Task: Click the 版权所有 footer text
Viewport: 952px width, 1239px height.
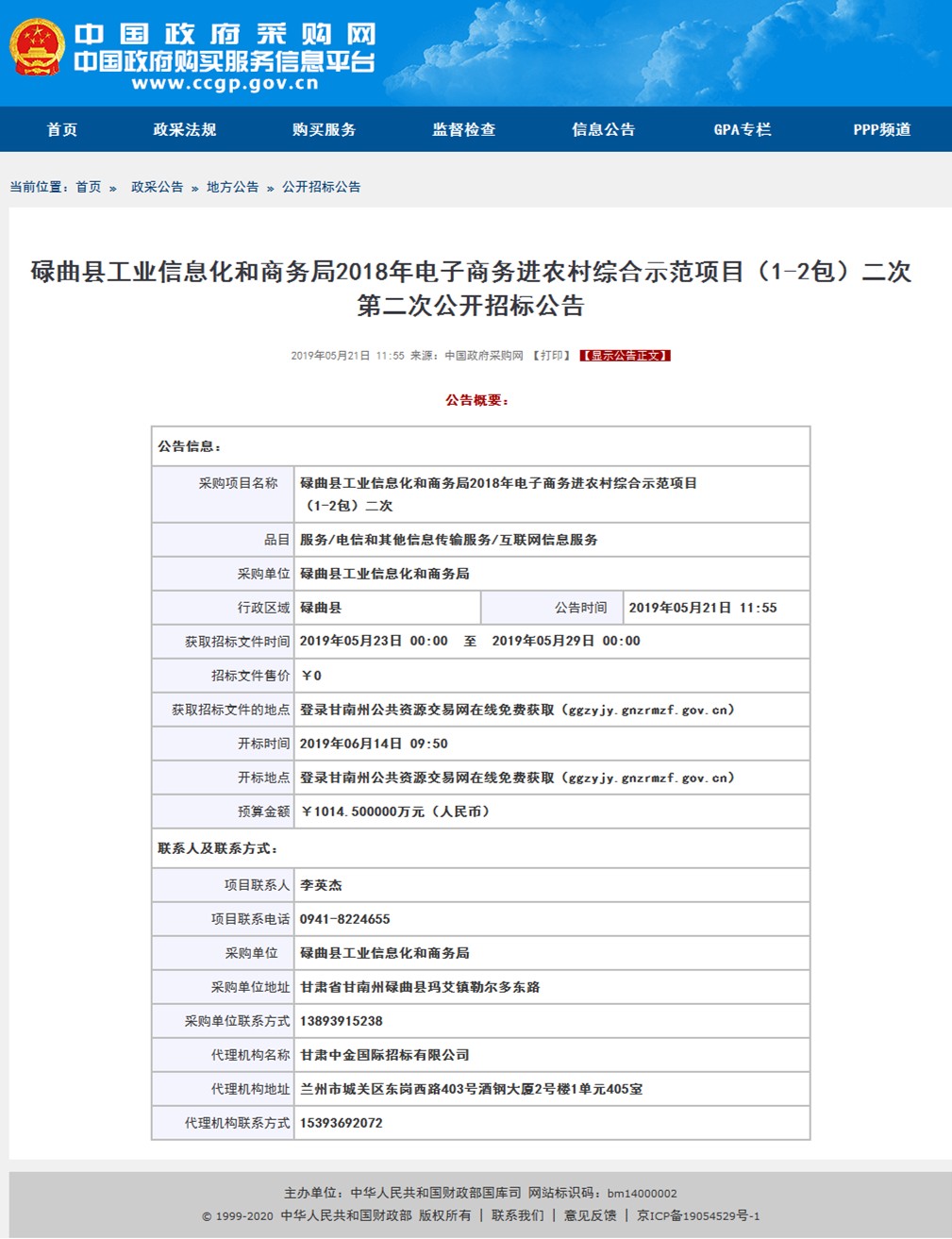Action: (444, 1215)
